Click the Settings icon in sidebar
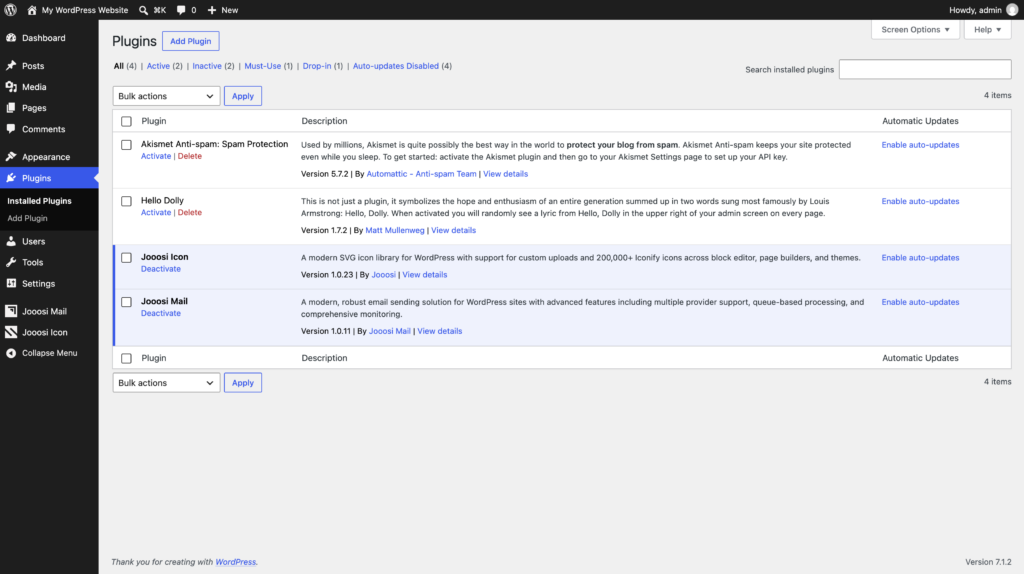The width and height of the screenshot is (1024, 574). coord(11,283)
